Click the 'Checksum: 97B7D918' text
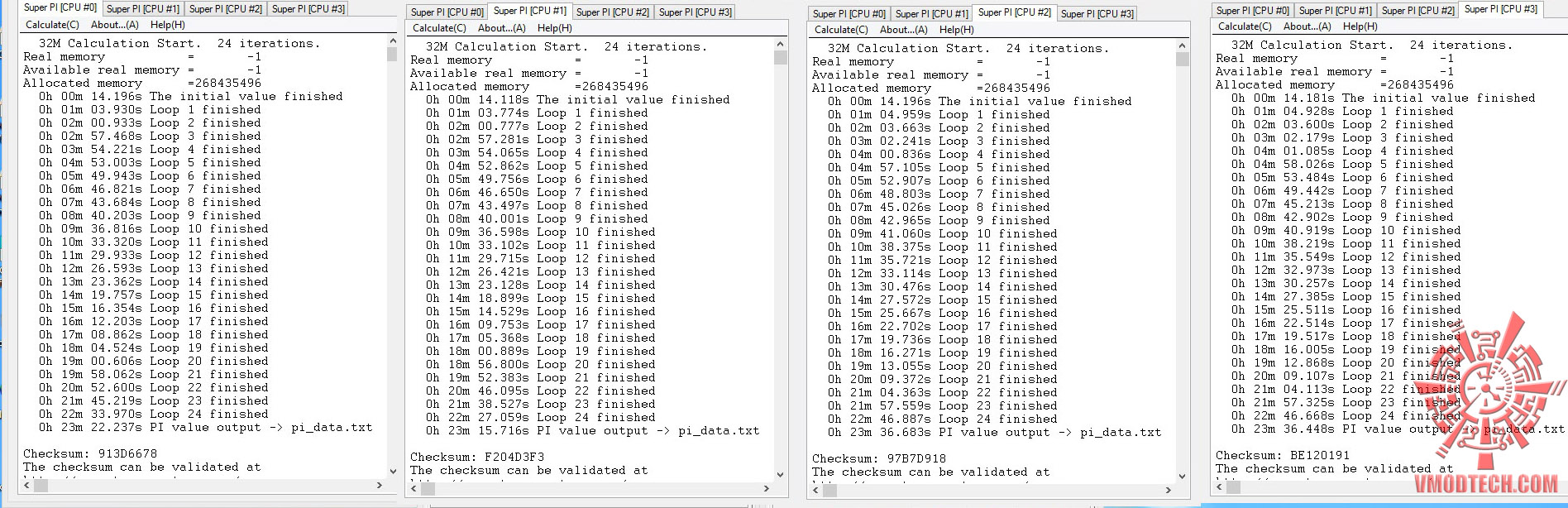 pos(879,459)
